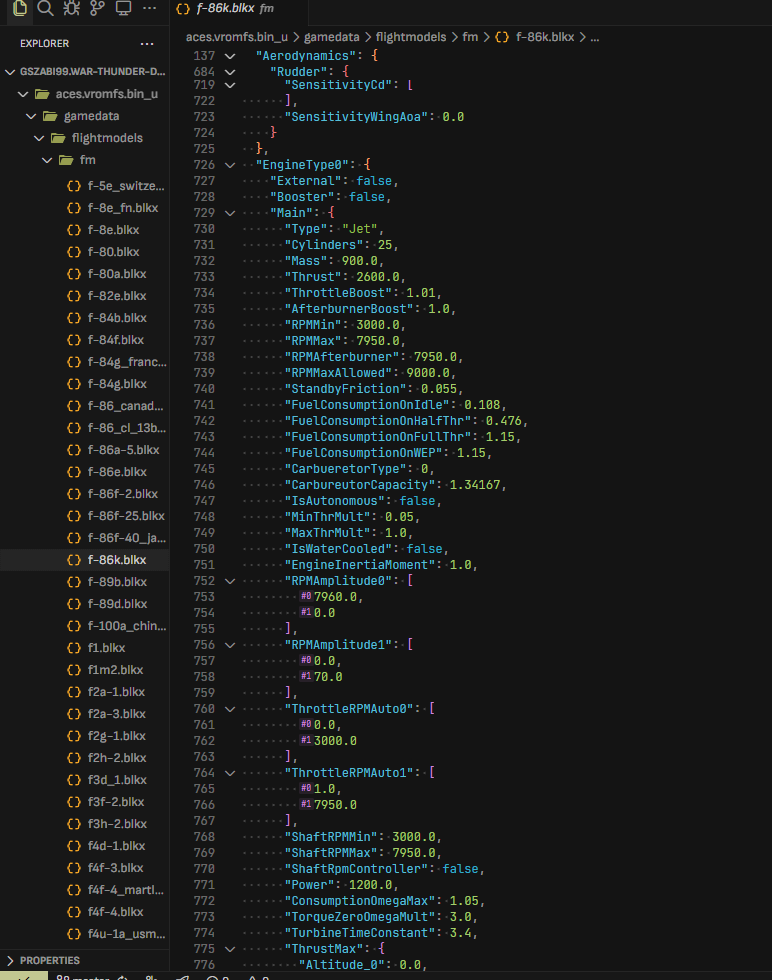The width and height of the screenshot is (772, 980).
Task: Click line number 733 in the gutter
Action: click(x=204, y=277)
